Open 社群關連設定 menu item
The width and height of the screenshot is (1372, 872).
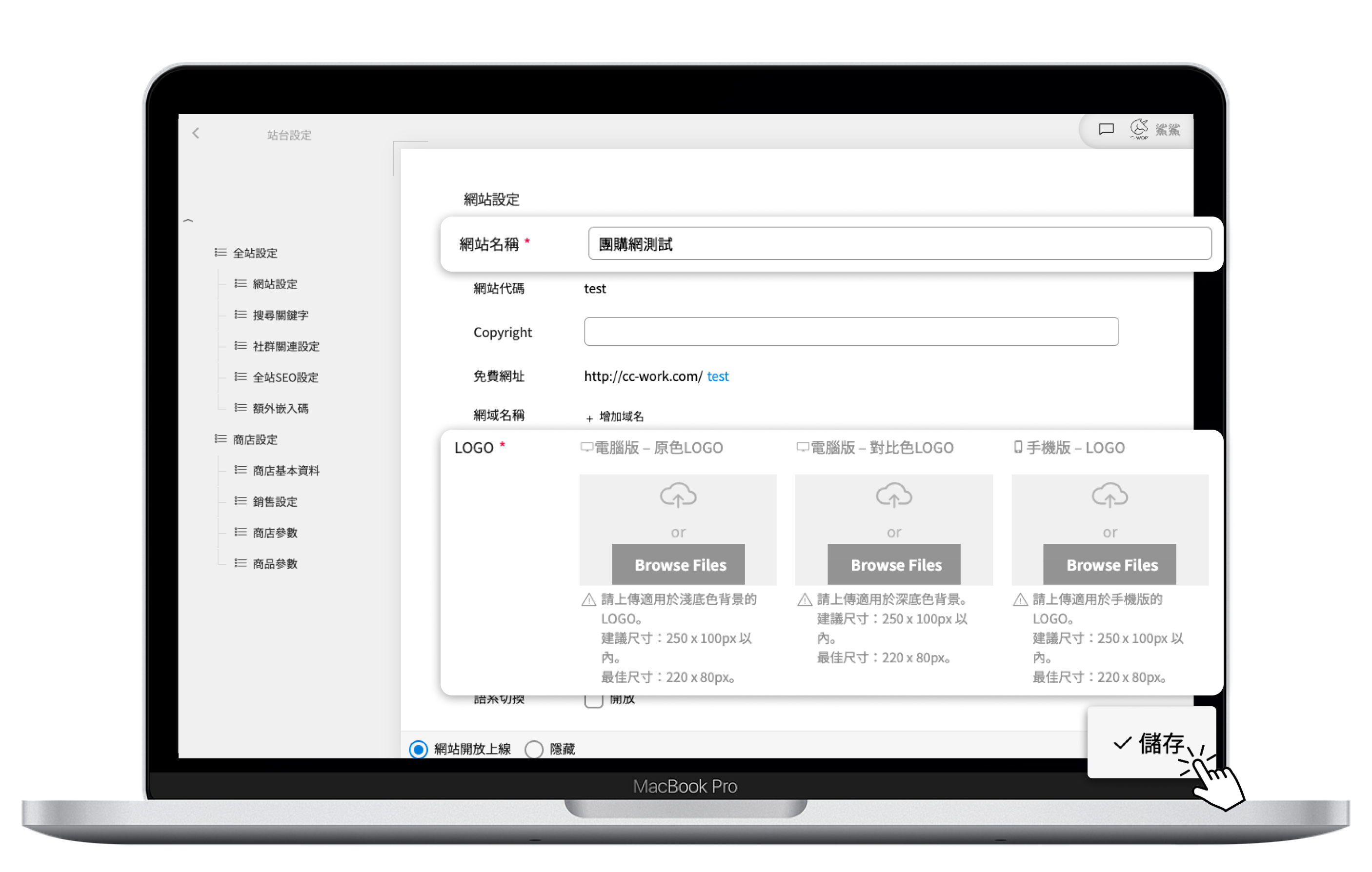(x=285, y=346)
